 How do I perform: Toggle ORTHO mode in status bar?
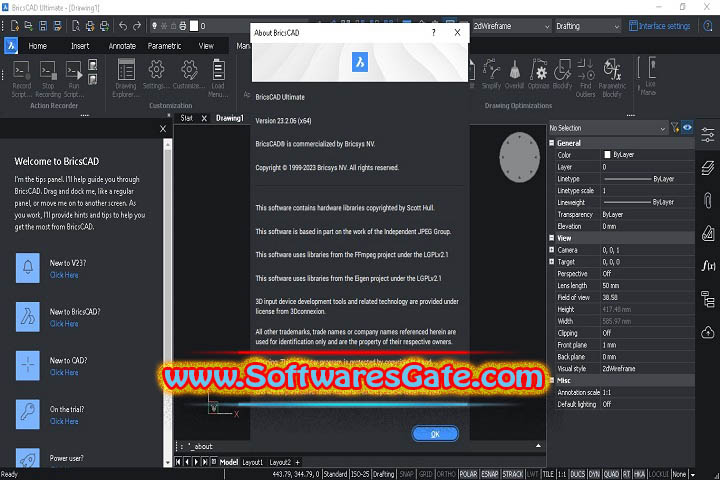(x=445, y=474)
